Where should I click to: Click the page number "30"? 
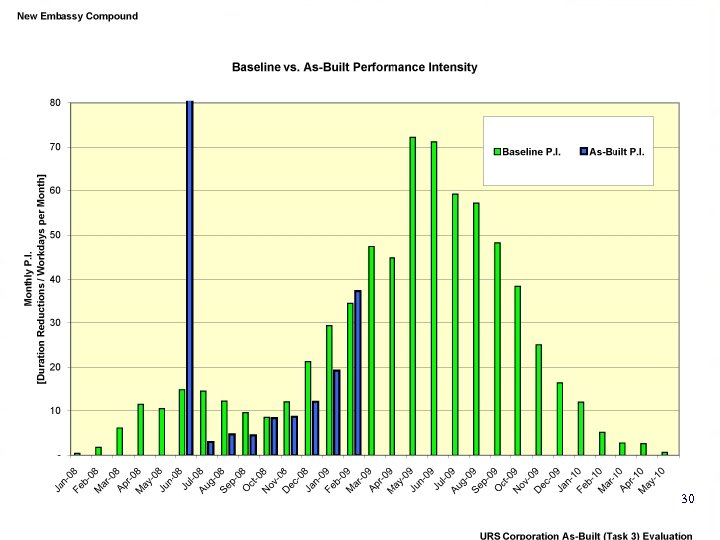[688, 499]
